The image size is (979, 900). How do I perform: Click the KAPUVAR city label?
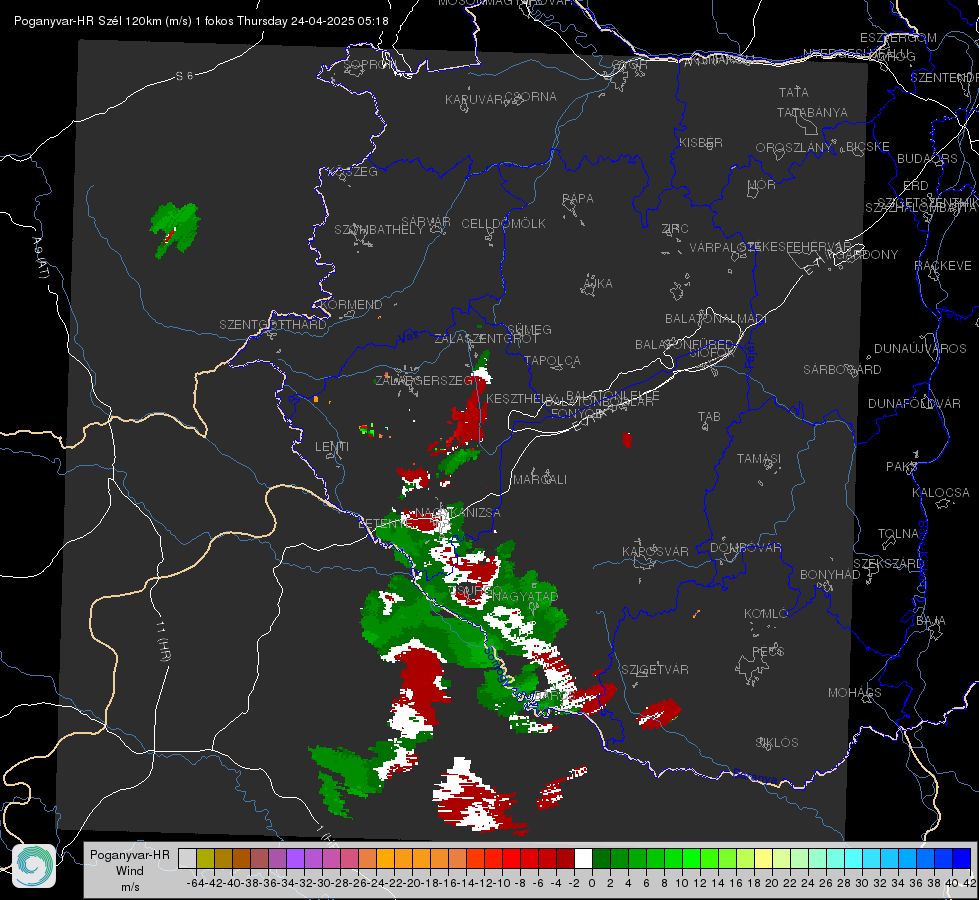pos(474,100)
